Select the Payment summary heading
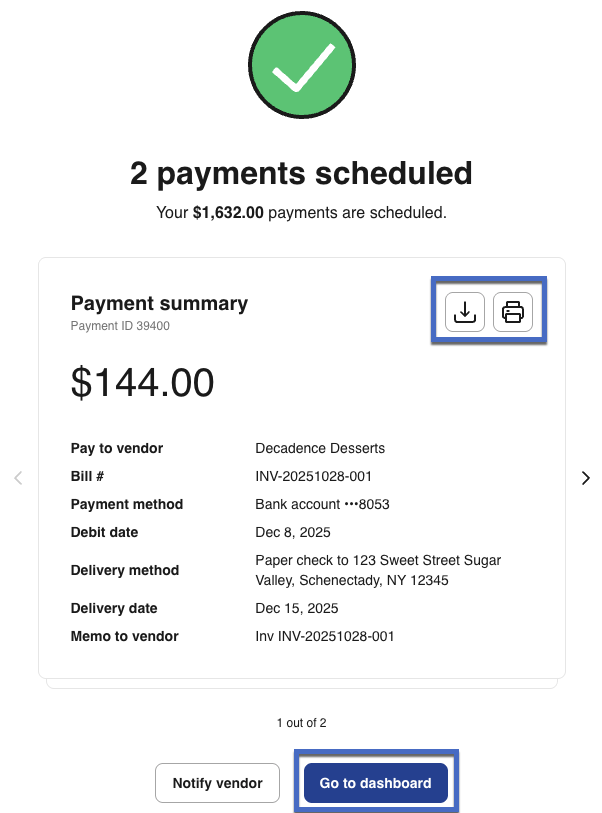The height and width of the screenshot is (813, 602). 159,303
